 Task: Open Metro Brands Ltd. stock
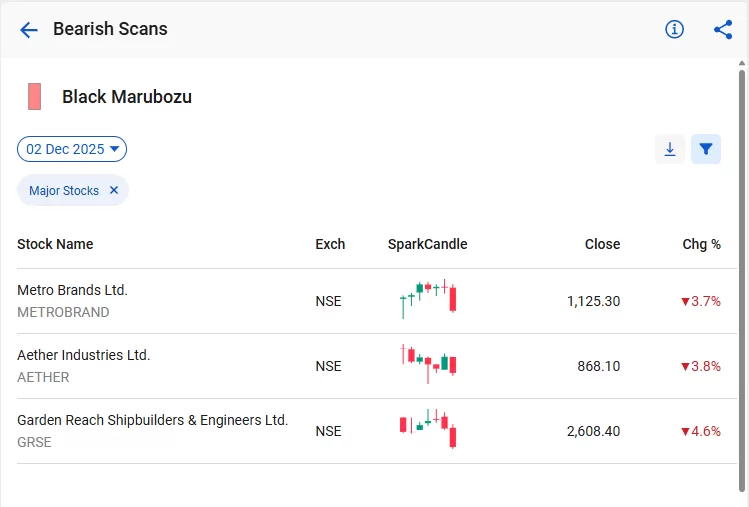coord(73,290)
